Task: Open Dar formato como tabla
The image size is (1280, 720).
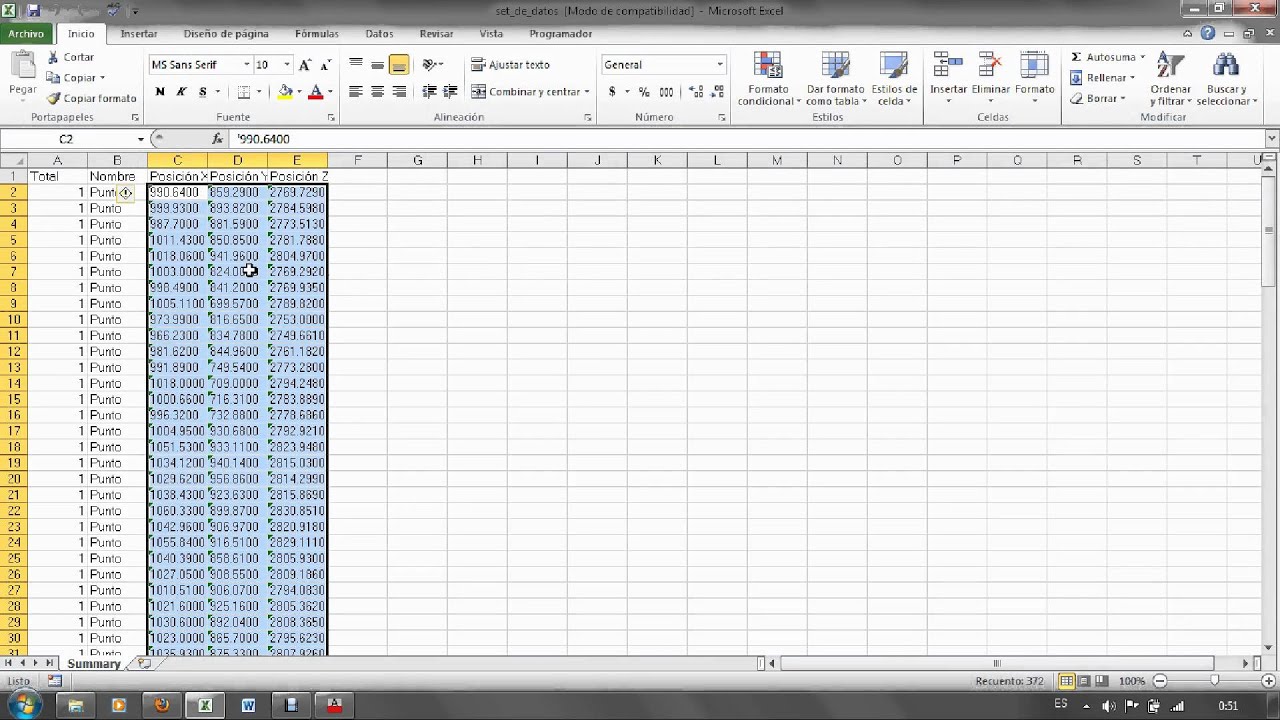Action: tap(834, 80)
